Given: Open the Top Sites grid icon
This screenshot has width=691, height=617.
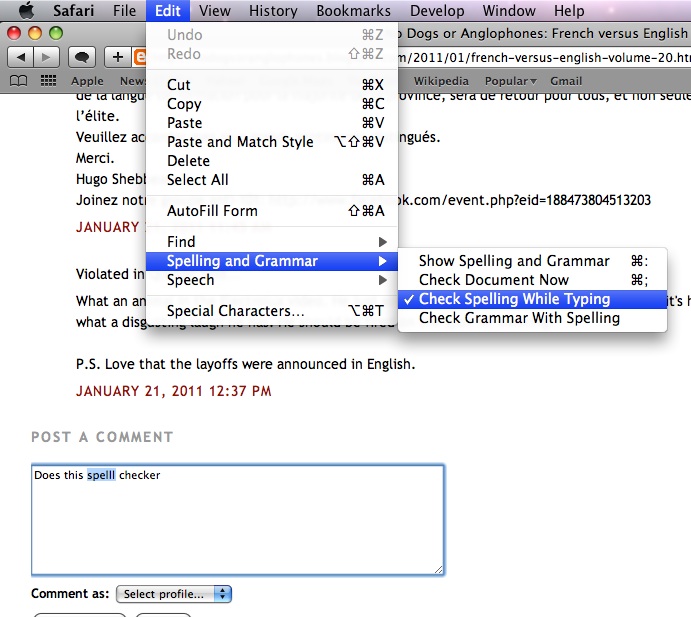Looking at the screenshot, I should (48, 81).
